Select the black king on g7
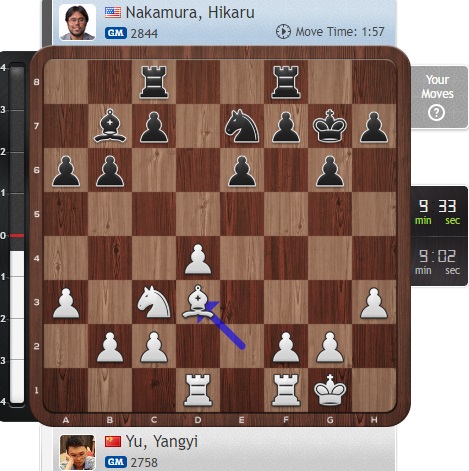Screen dimensions: 469x471 click(x=330, y=126)
